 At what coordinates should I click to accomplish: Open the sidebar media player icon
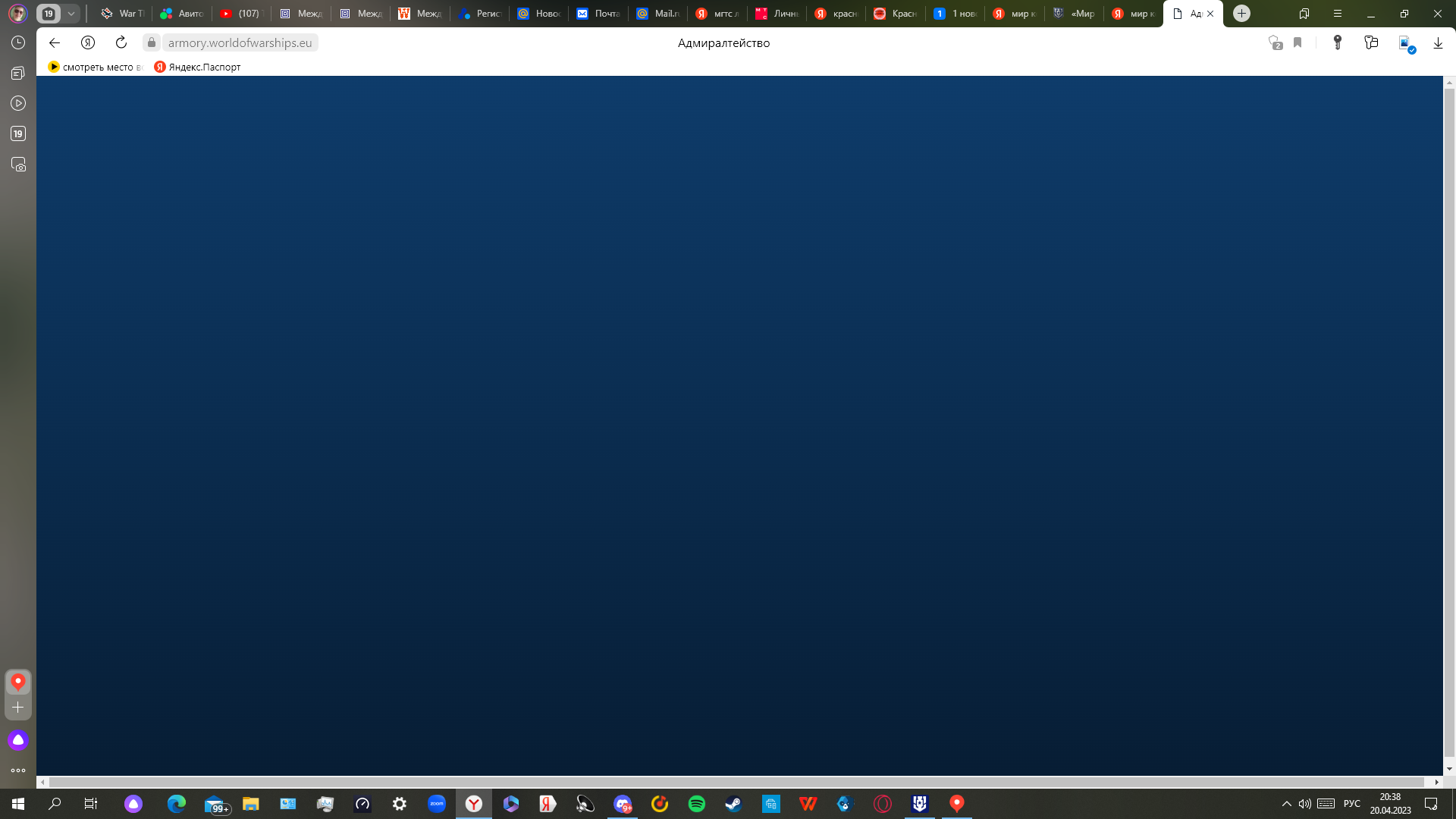18,103
